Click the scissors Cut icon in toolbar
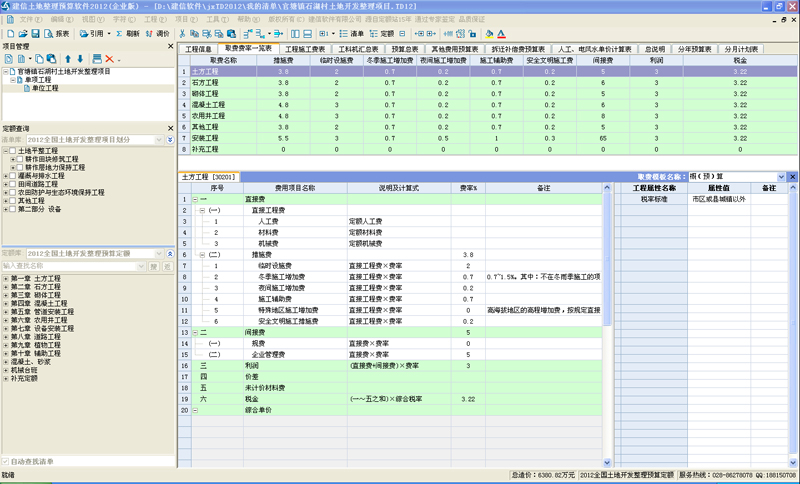 [x=183, y=33]
